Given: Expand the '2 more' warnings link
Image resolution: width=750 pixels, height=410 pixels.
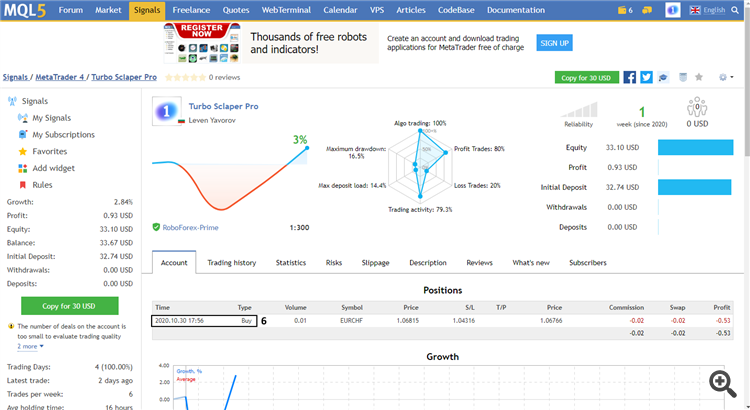Looking at the screenshot, I should pos(30,346).
